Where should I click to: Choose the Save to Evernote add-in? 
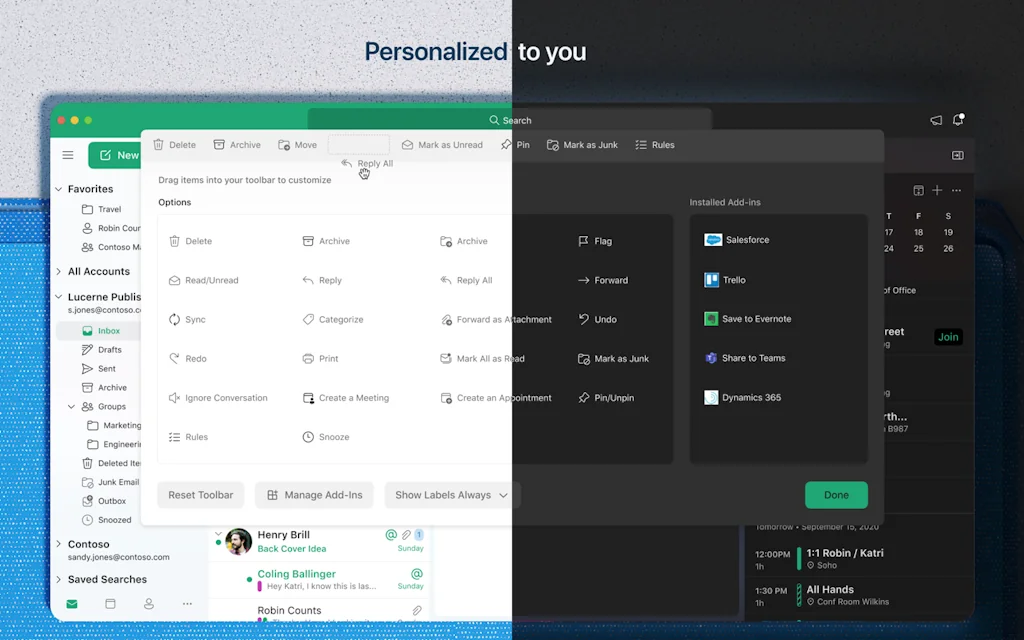point(712,319)
